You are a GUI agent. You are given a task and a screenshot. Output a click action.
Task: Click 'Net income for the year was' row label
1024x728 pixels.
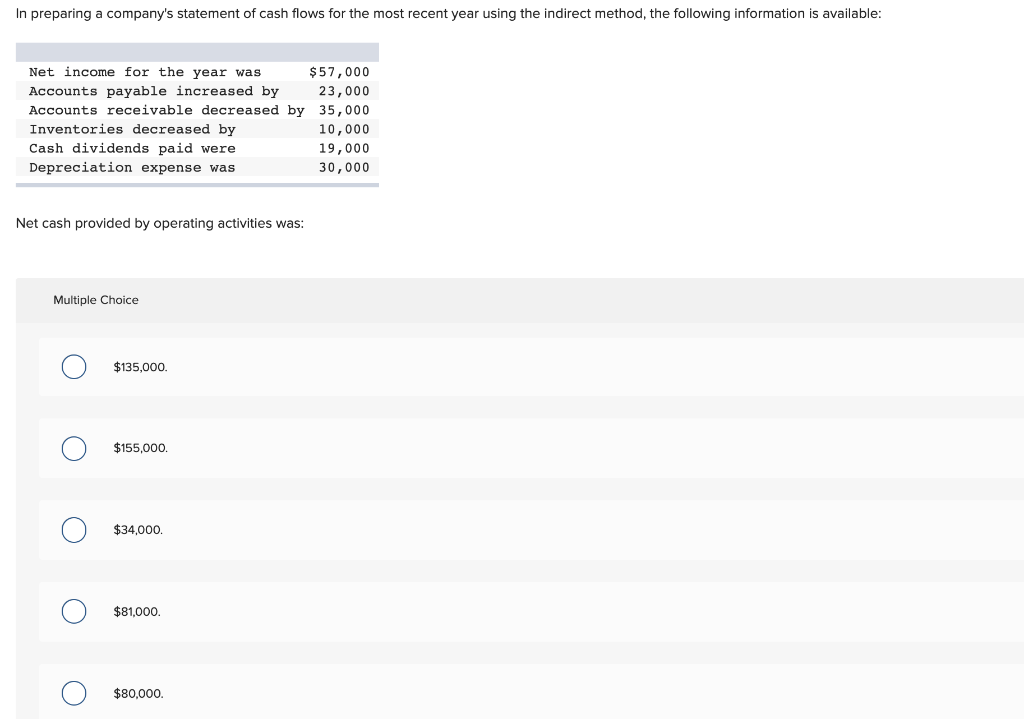point(145,72)
